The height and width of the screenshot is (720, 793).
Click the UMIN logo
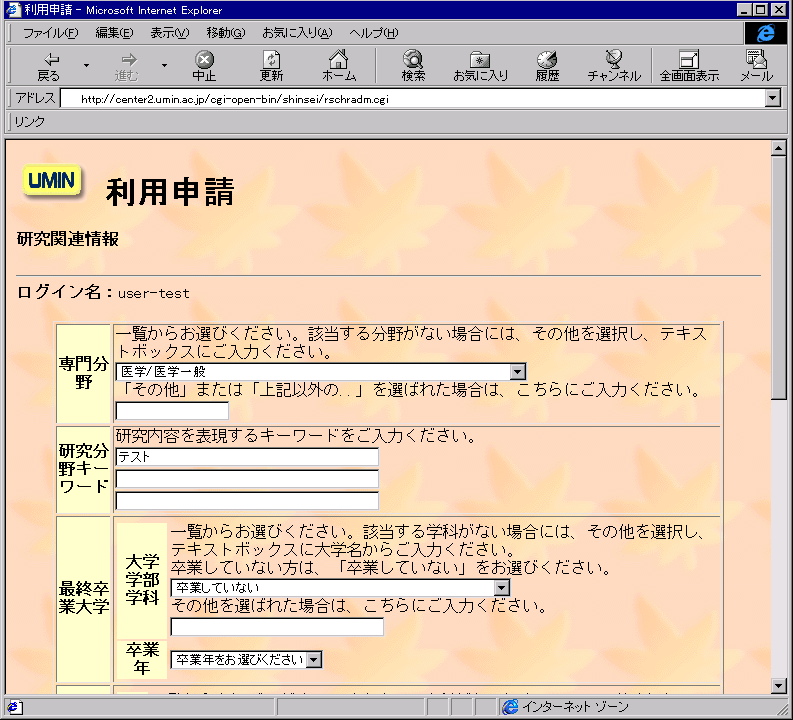pos(52,181)
